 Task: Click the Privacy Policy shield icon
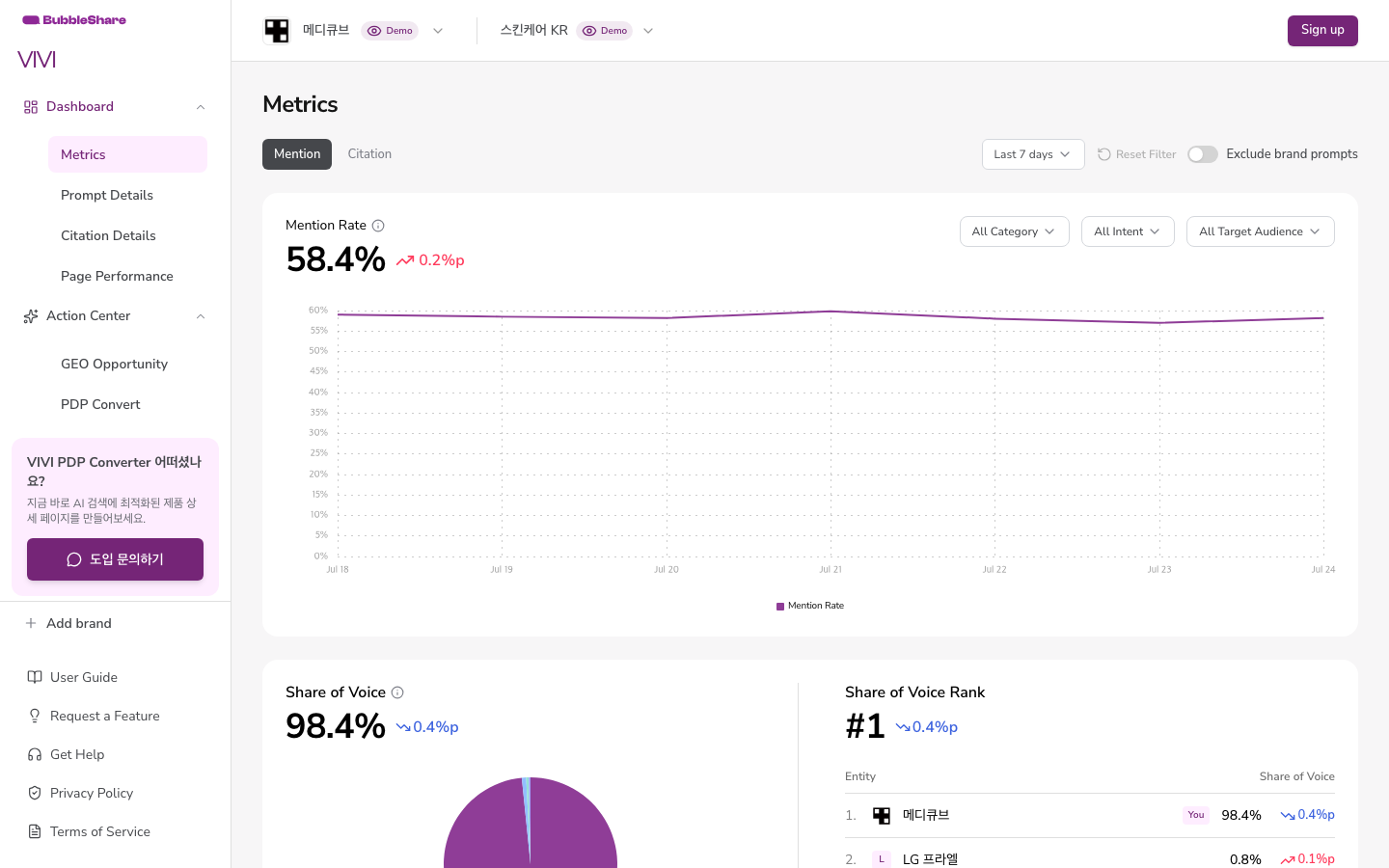tap(35, 793)
